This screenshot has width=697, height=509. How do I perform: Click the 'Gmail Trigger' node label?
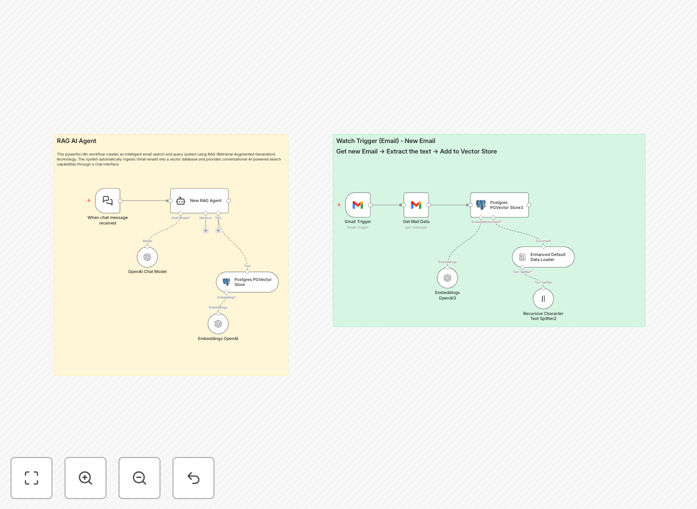pyautogui.click(x=358, y=221)
